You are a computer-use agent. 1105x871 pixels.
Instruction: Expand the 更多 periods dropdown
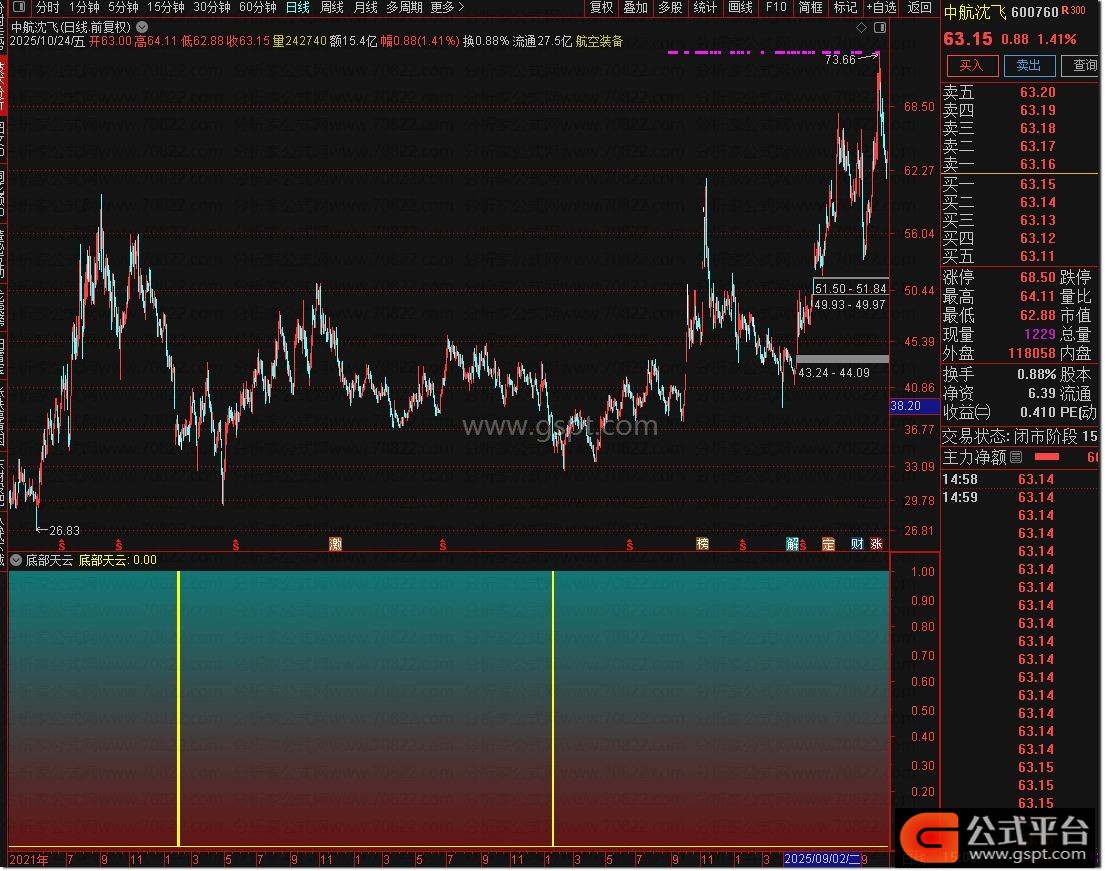(447, 7)
